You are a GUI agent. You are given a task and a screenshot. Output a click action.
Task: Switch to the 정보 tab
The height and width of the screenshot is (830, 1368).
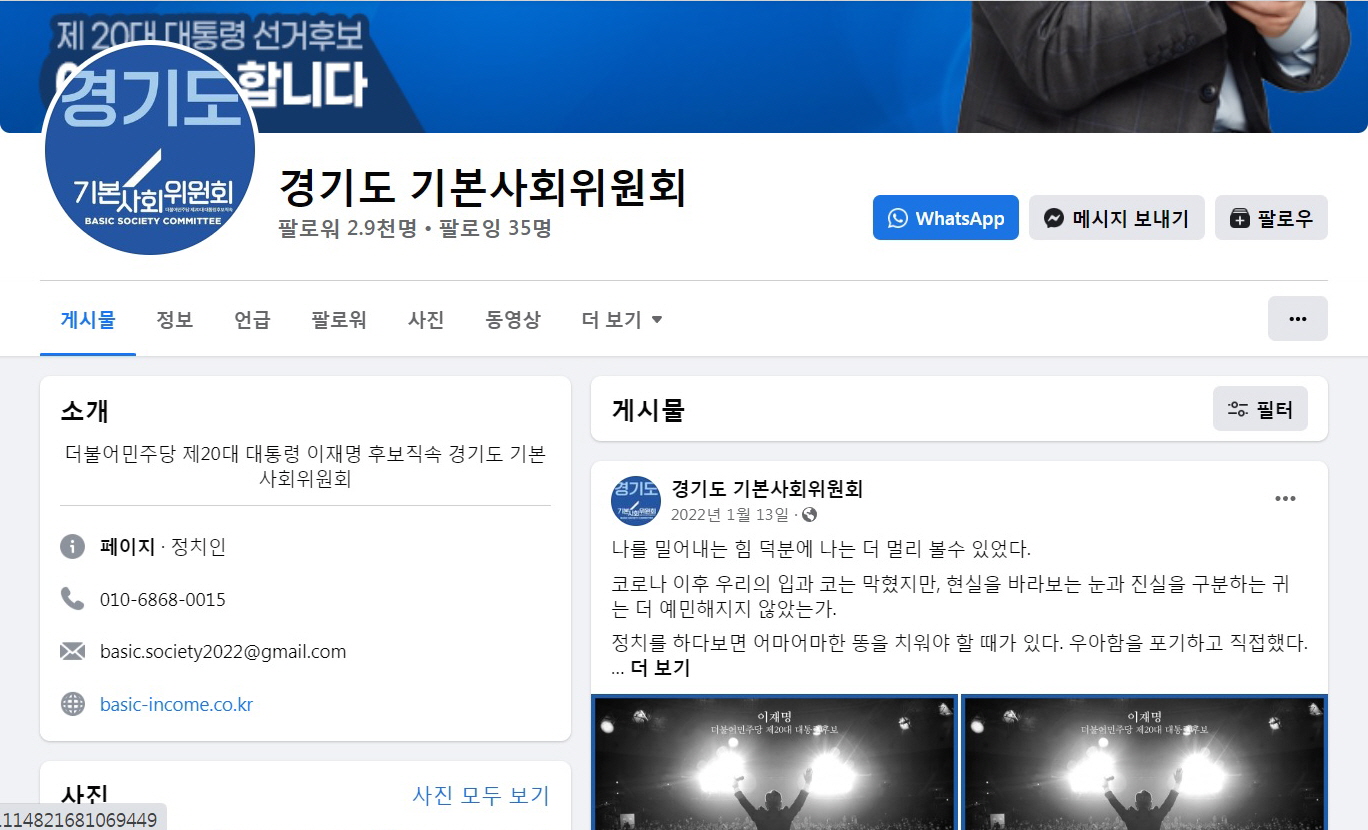[x=174, y=320]
